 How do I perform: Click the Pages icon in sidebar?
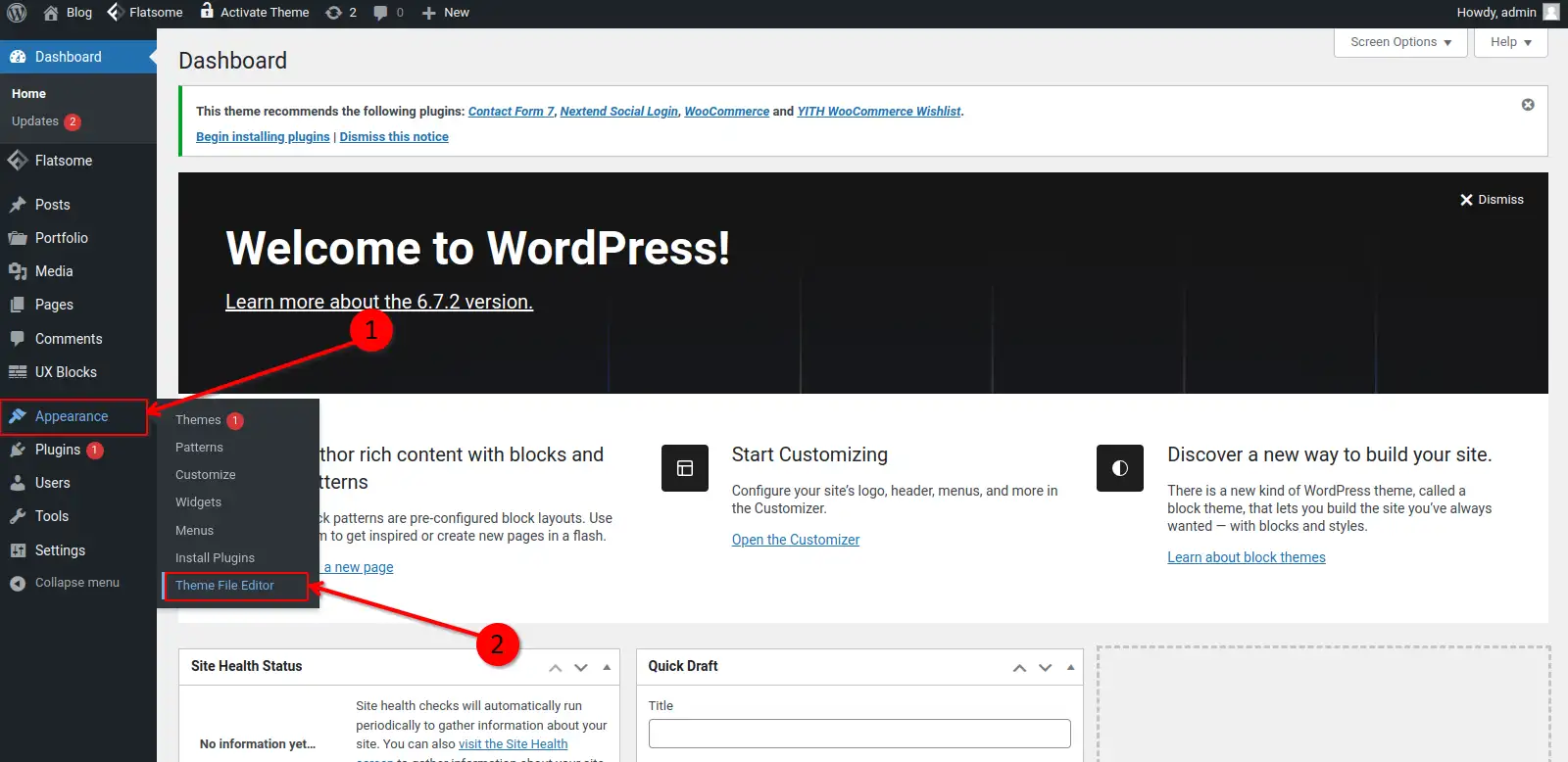[x=18, y=305]
